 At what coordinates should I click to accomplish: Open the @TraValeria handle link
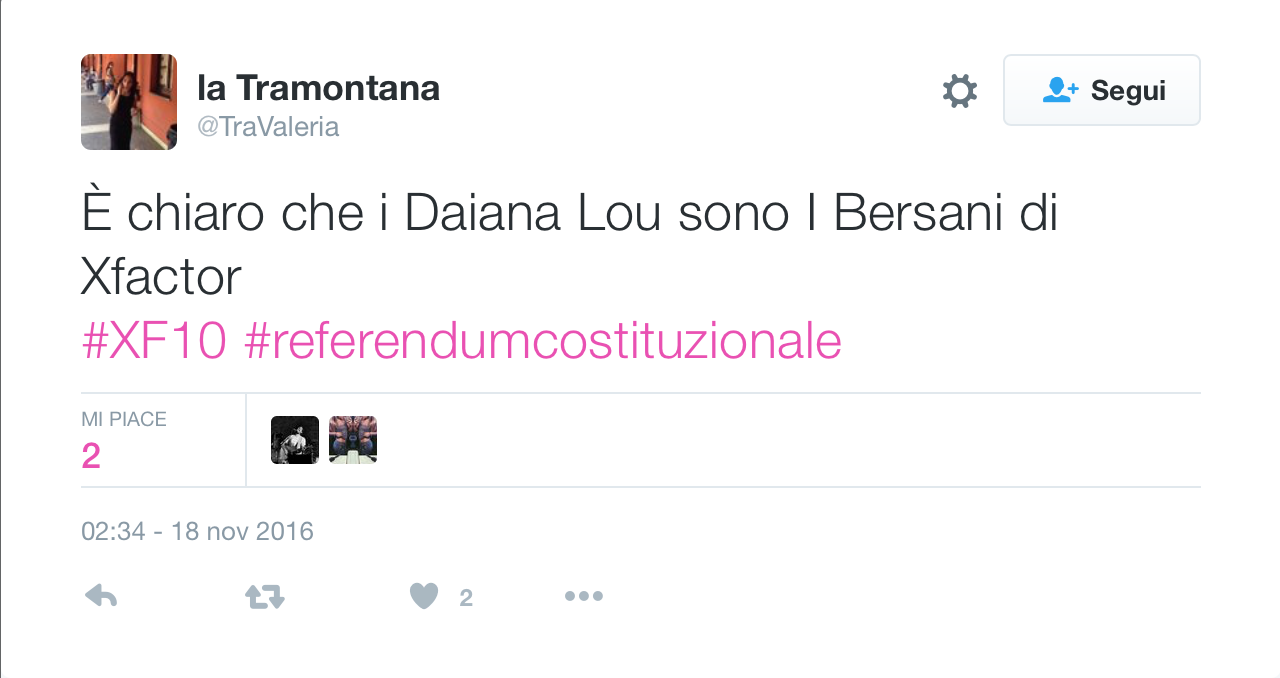269,127
